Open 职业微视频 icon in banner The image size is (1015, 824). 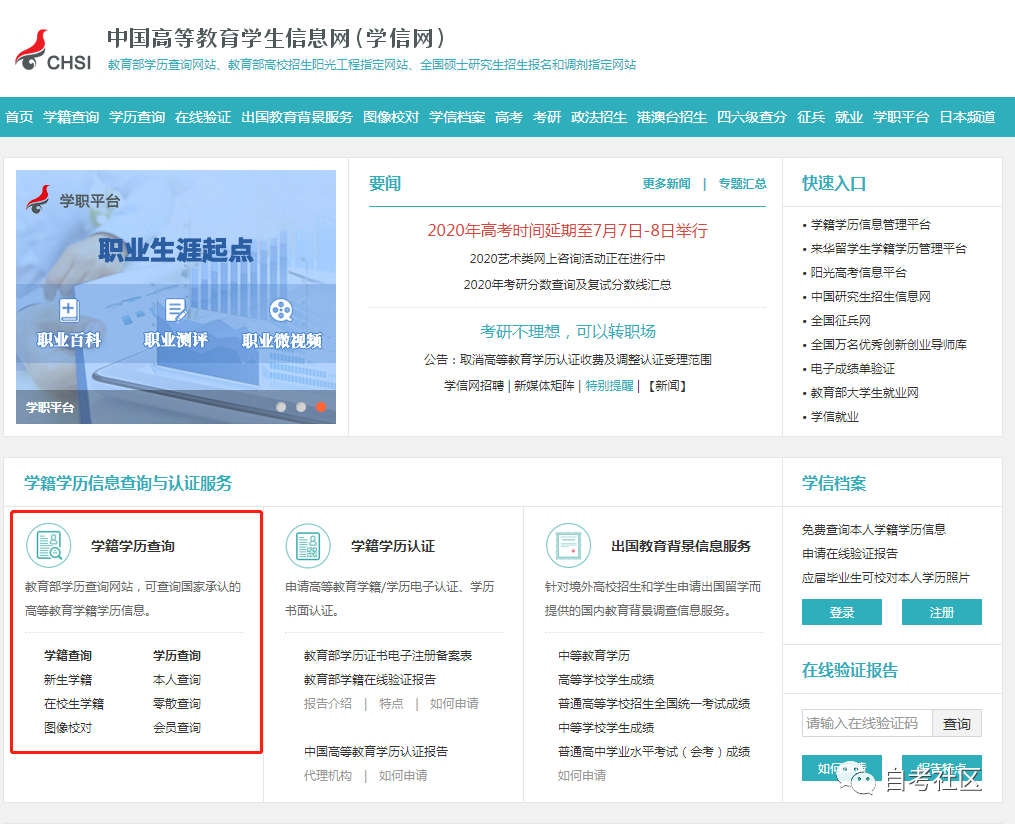click(281, 311)
